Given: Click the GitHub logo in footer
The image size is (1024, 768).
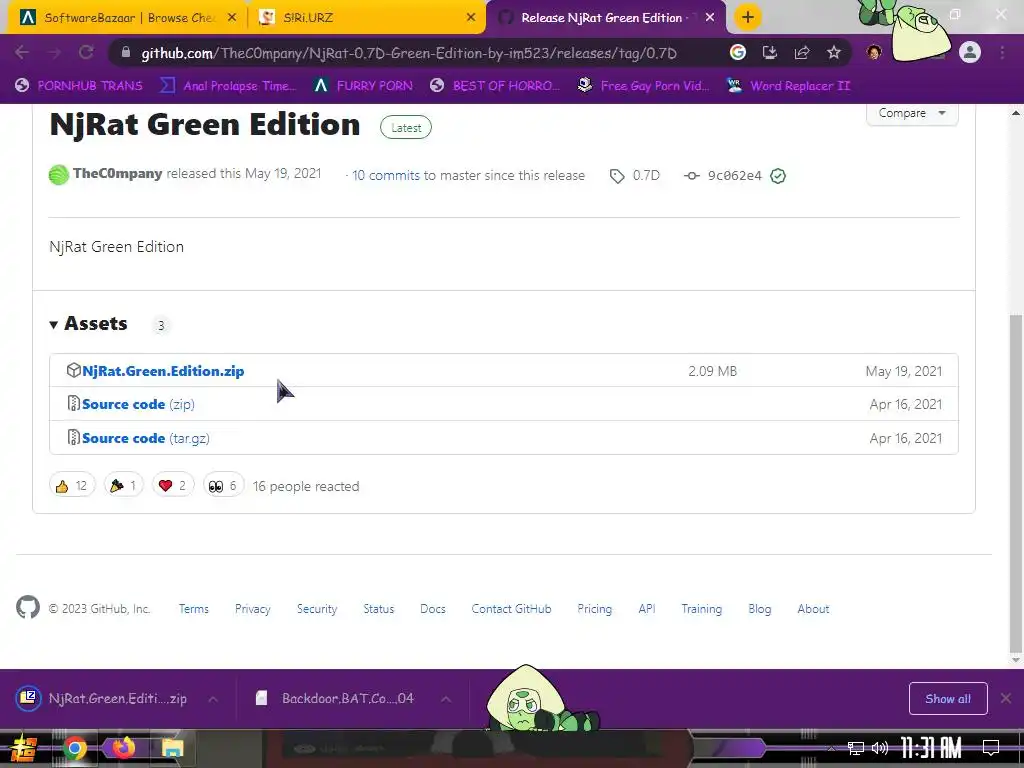Looking at the screenshot, I should coord(28,607).
